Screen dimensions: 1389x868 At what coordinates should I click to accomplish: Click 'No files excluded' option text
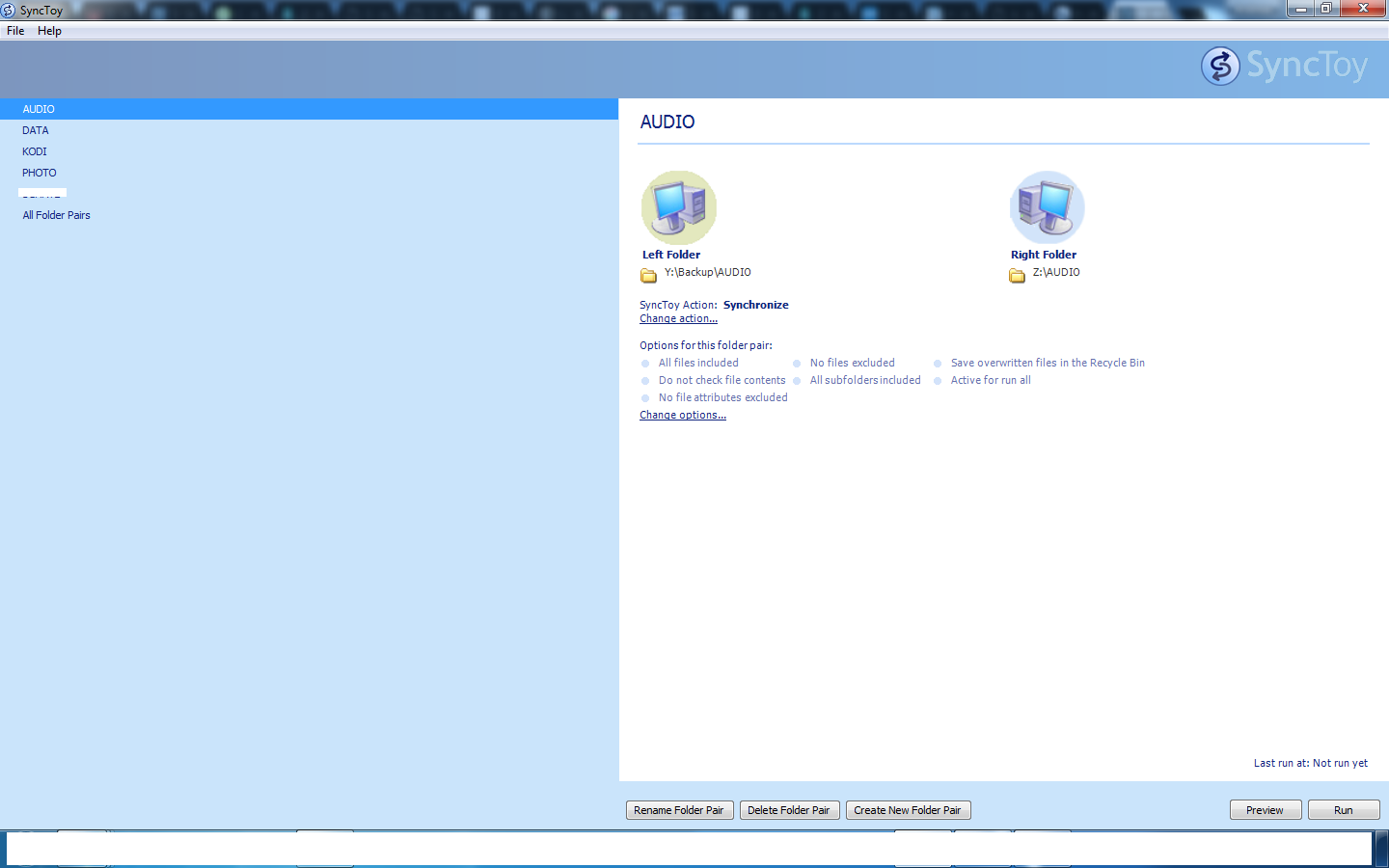853,363
